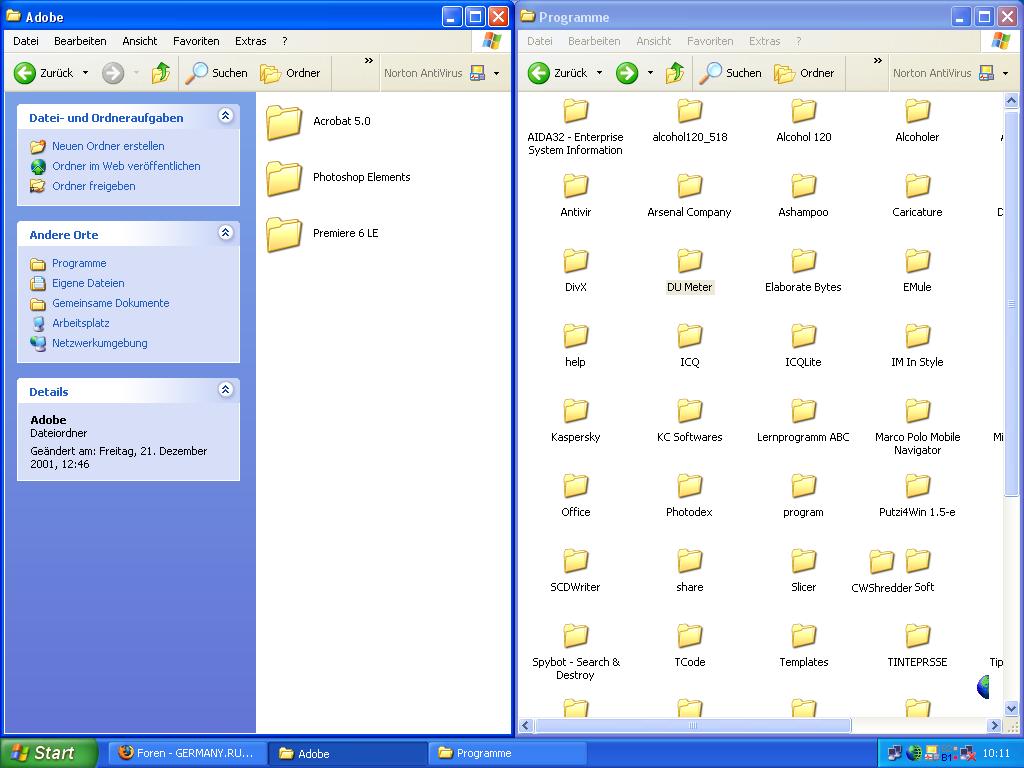Select the Marco Polo Mobile Navigator folder
1024x768 pixels.
(x=918, y=428)
